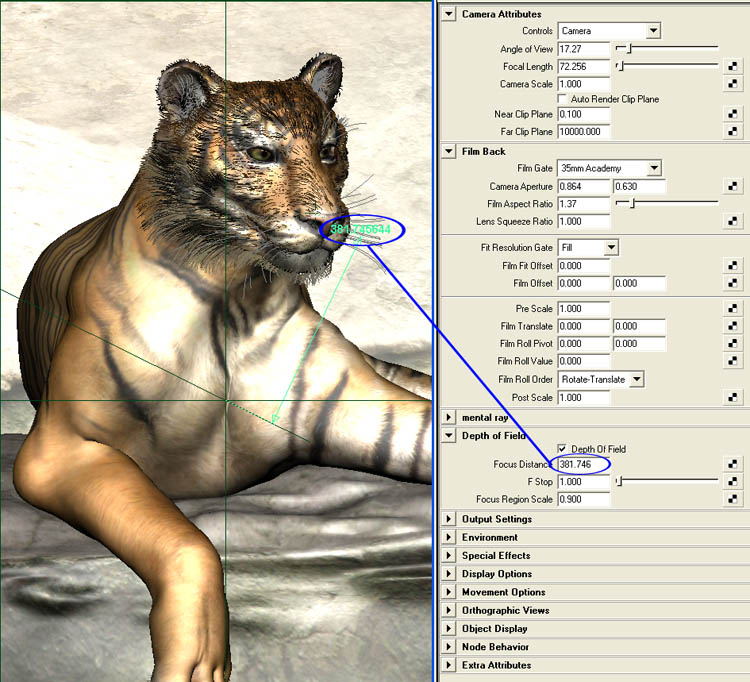
Task: Click the Focus Distance input field
Action: pyautogui.click(x=582, y=465)
